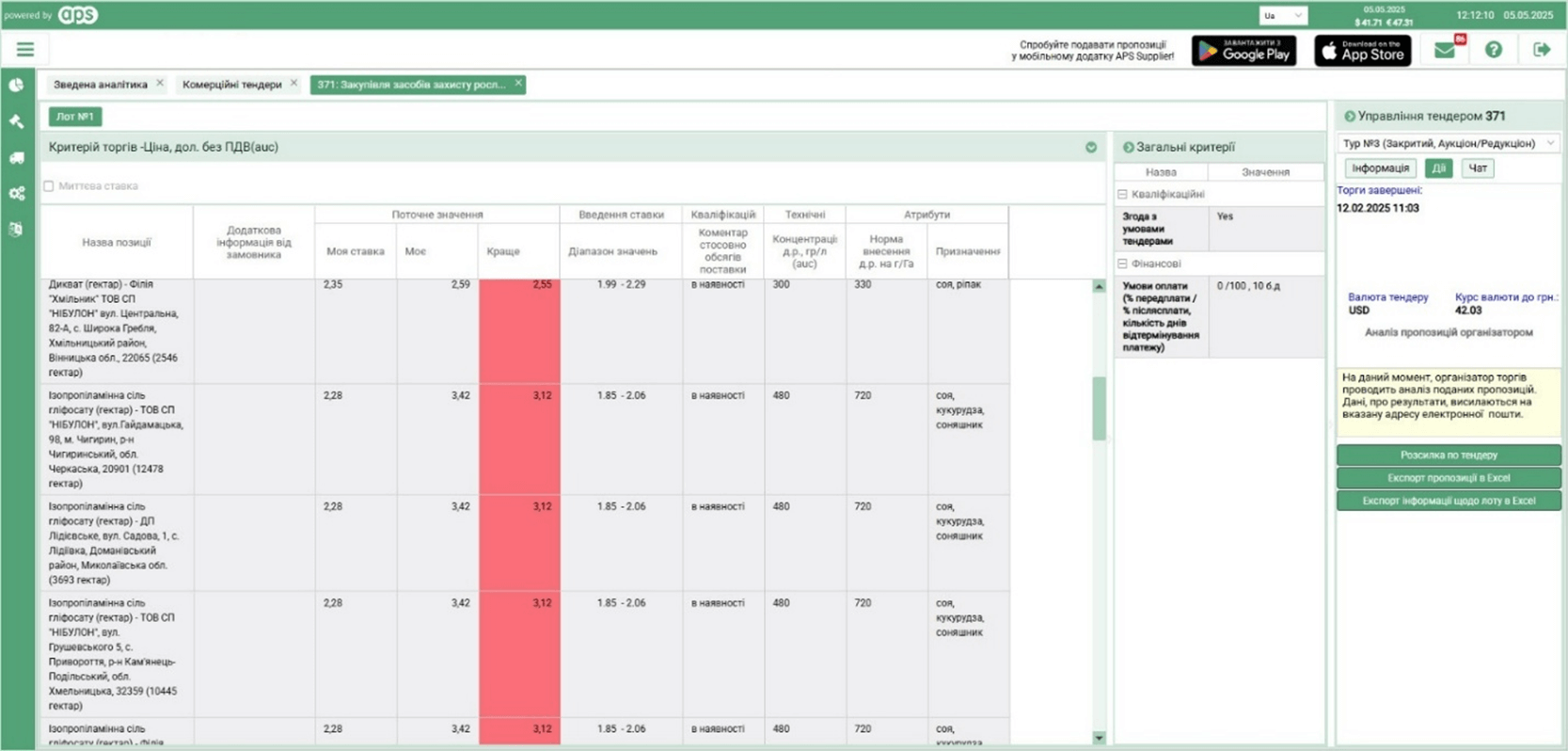Open the help question mark icon
Image resolution: width=1568 pixels, height=751 pixels.
1494,50
